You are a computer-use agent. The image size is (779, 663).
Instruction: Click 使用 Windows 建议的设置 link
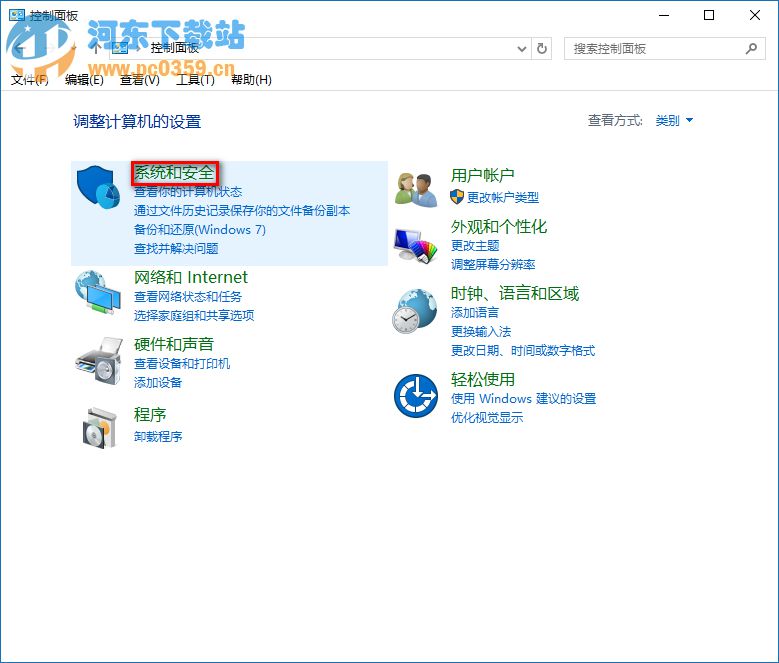(524, 398)
